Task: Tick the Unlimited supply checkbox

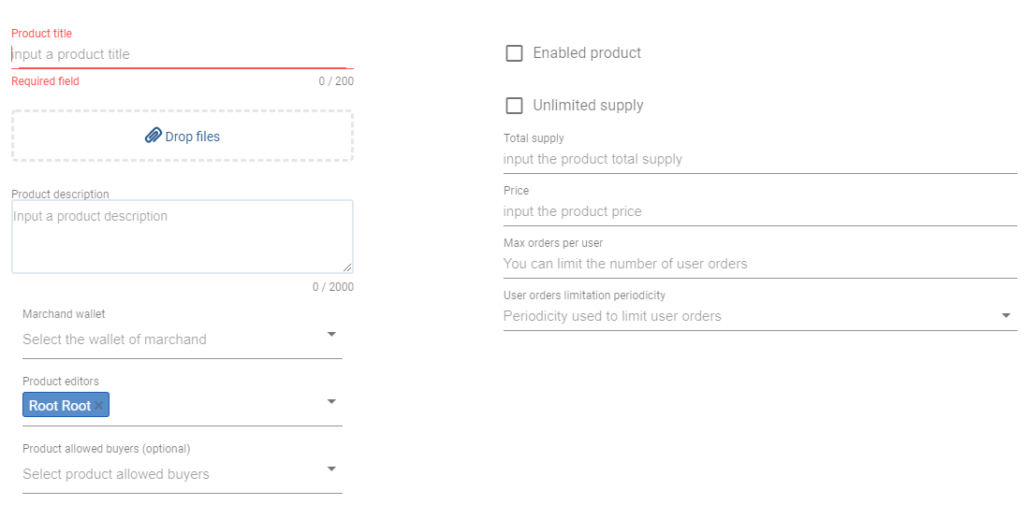Action: coord(515,106)
